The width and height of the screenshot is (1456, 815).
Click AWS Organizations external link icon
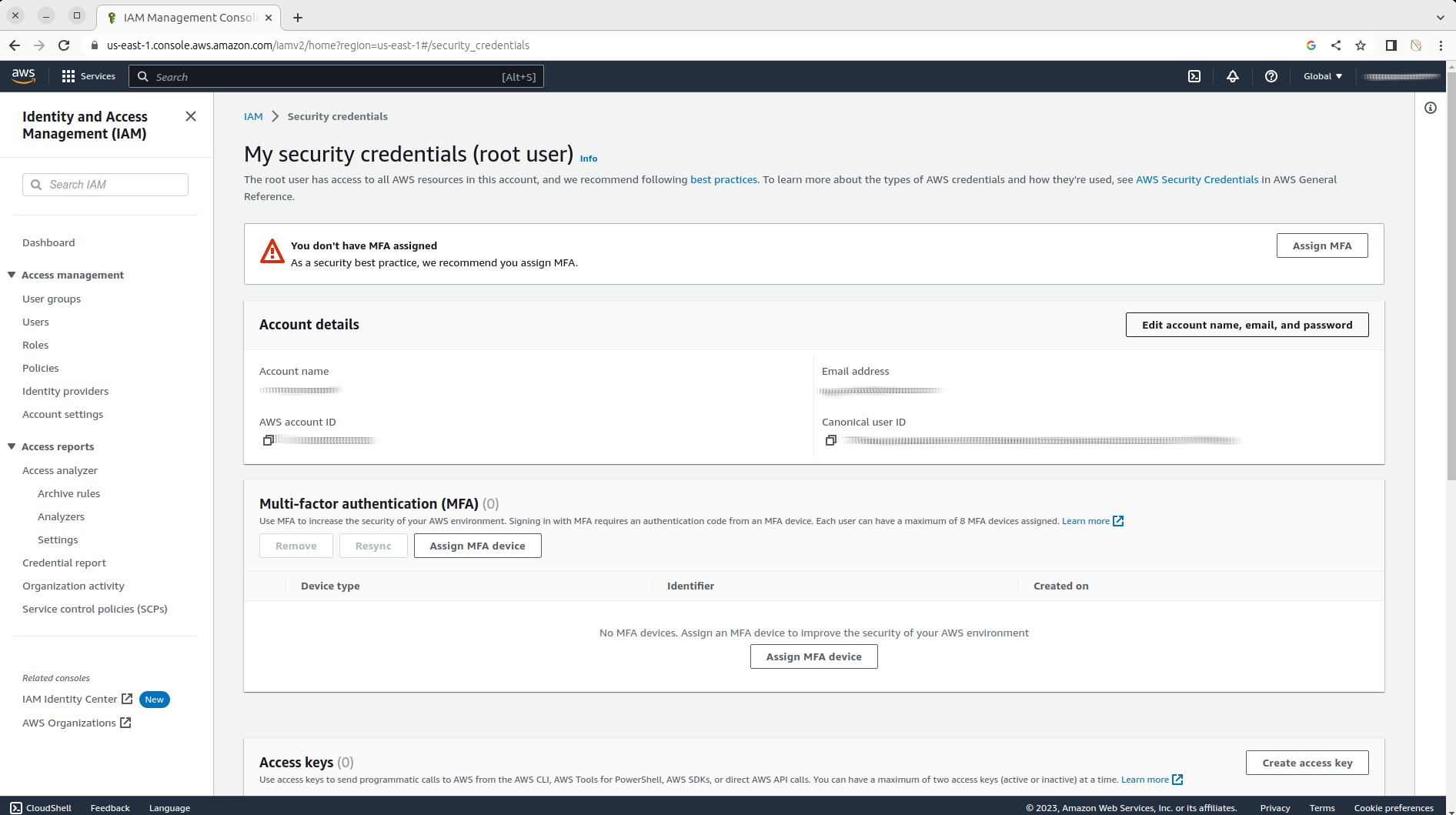(x=125, y=723)
